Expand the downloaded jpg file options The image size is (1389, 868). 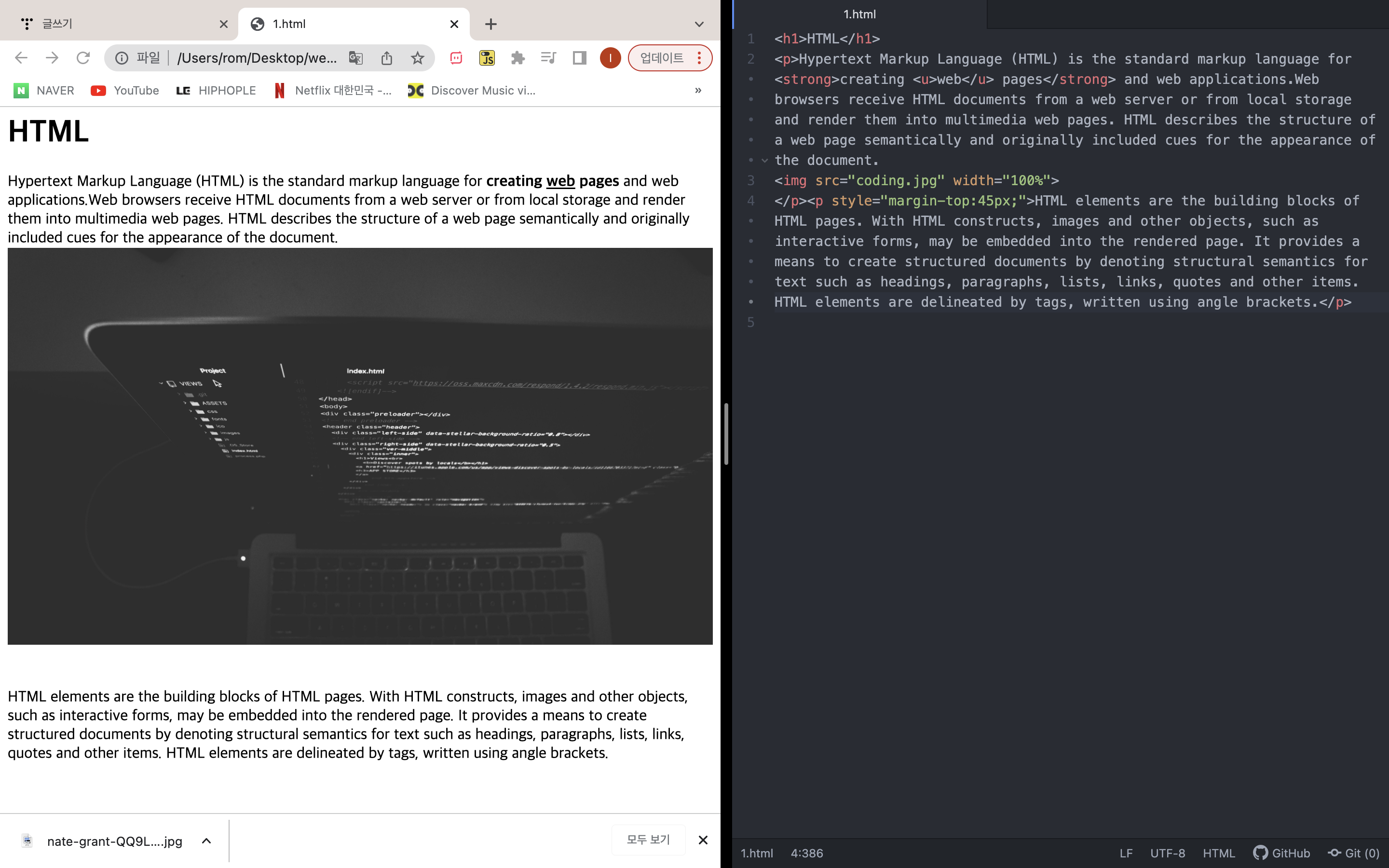206,841
